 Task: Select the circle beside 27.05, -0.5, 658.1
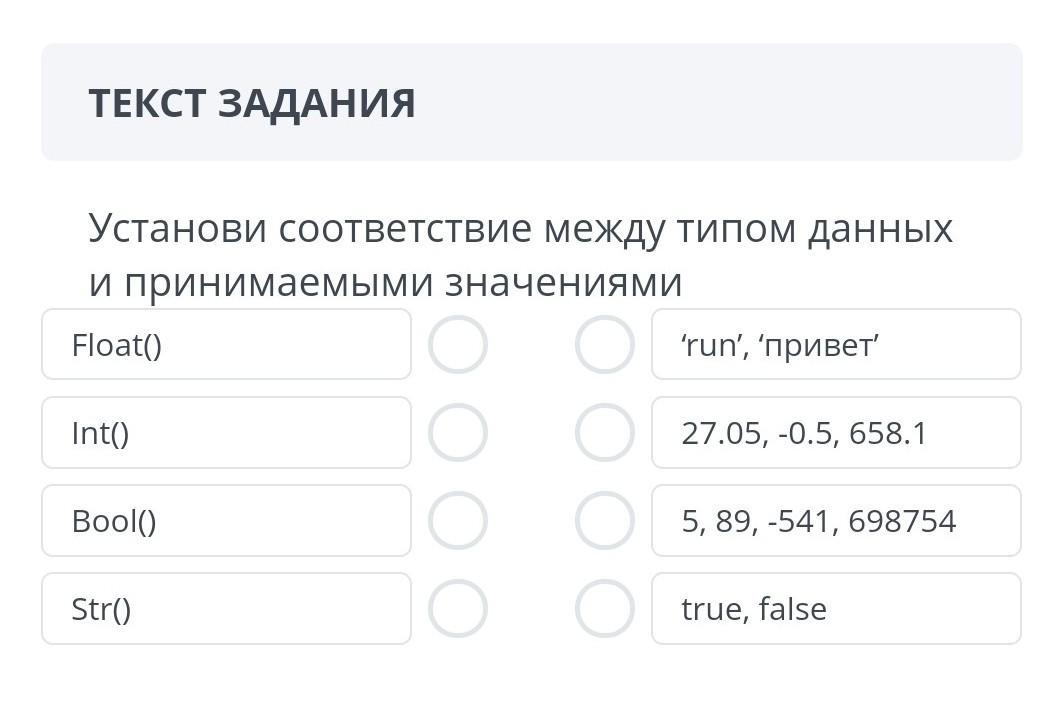point(605,433)
